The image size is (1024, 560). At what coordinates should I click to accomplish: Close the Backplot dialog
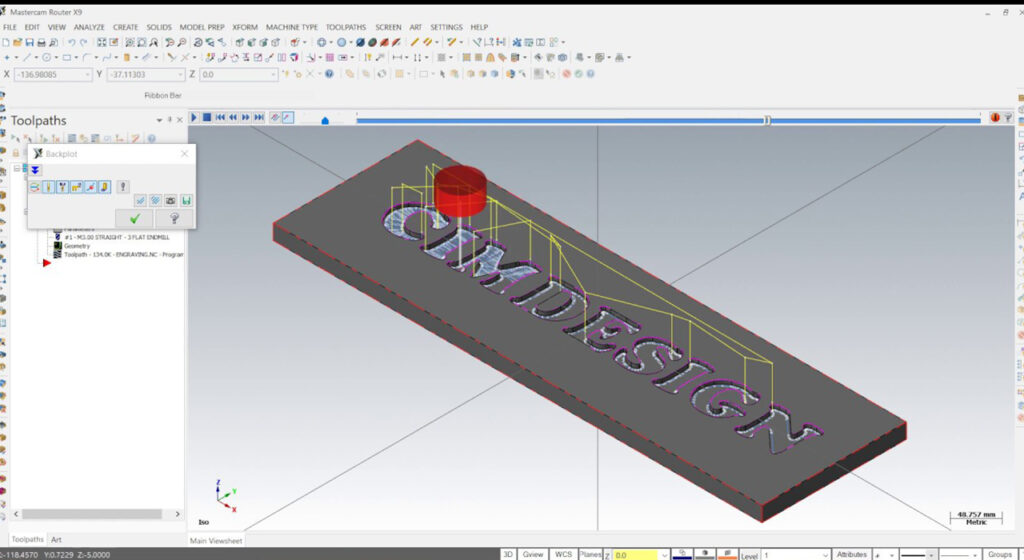click(184, 154)
